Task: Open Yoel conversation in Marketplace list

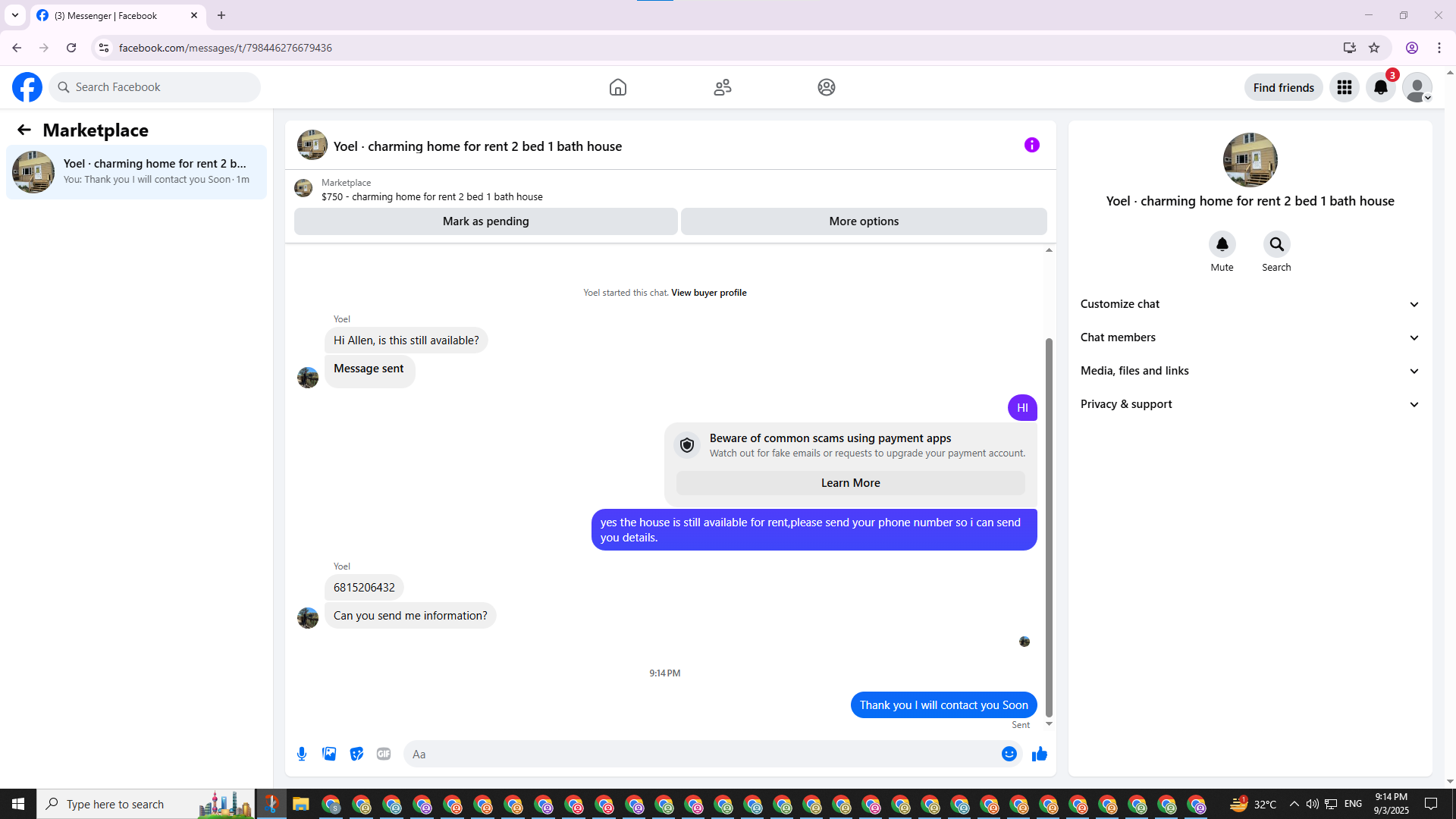Action: [136, 172]
